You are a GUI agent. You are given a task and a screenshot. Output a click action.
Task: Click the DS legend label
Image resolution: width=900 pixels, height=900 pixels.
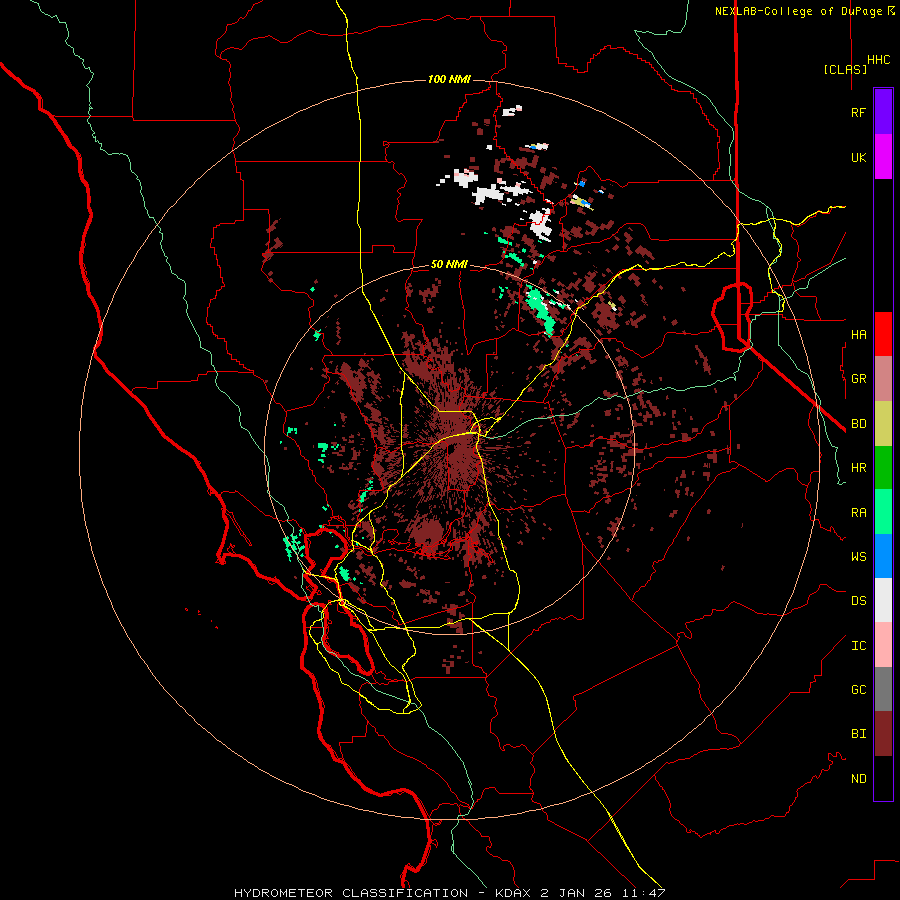coord(858,600)
